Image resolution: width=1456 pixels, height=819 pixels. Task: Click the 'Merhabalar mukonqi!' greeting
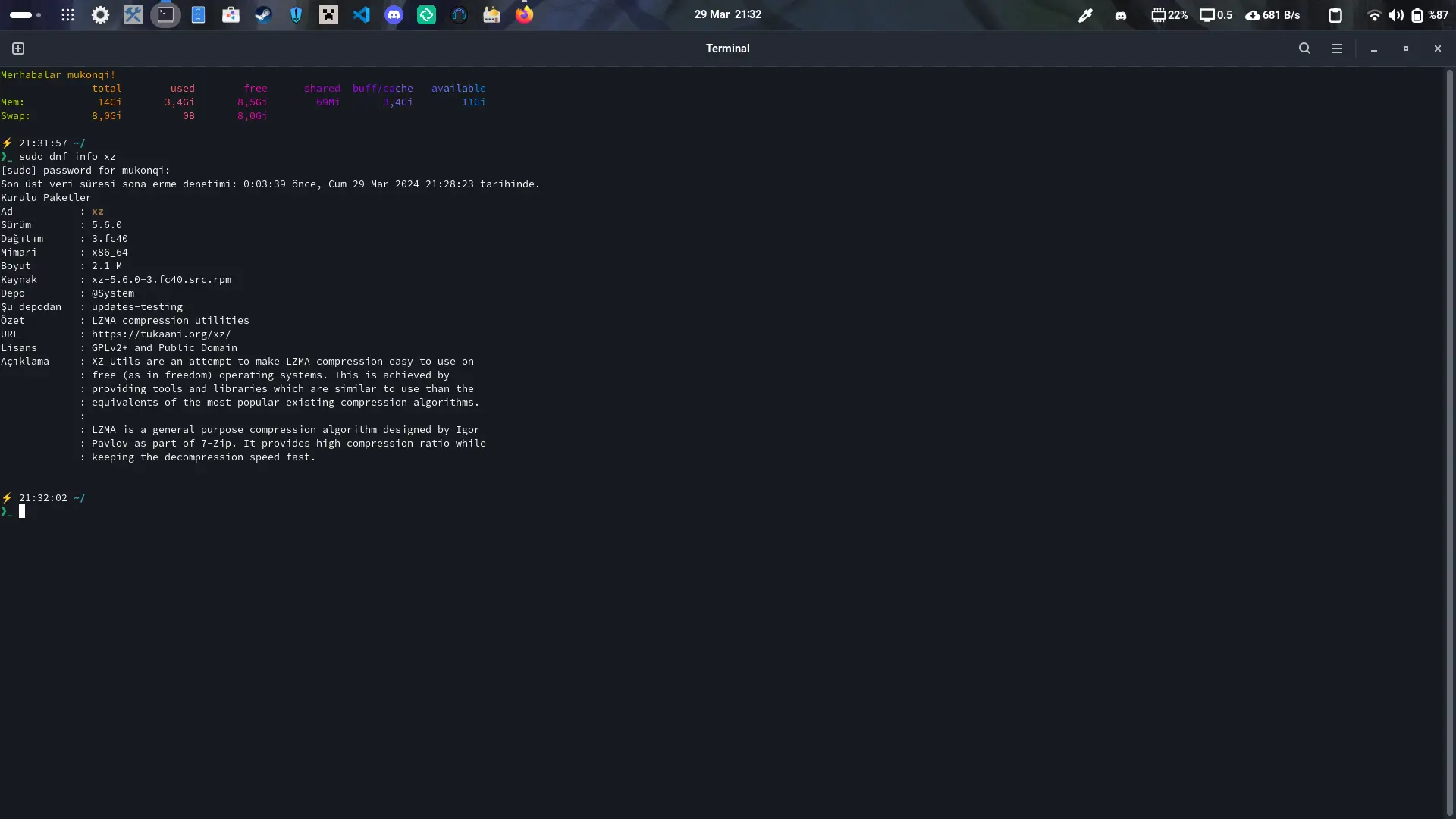point(58,75)
